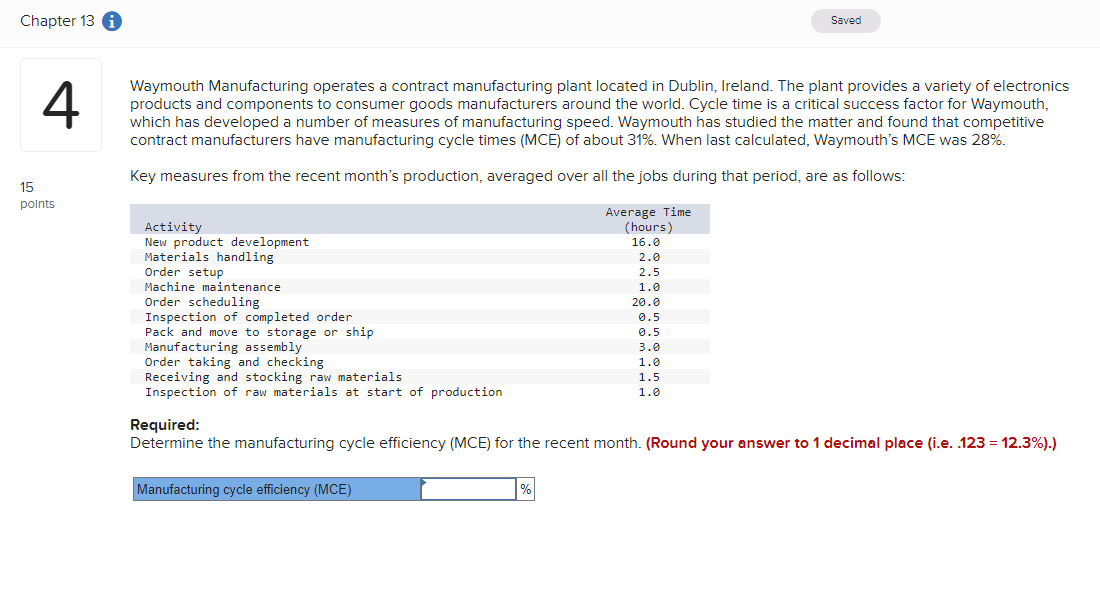1100x591 pixels.
Task: Click 'Order taking and checking' row
Action: click(420, 362)
